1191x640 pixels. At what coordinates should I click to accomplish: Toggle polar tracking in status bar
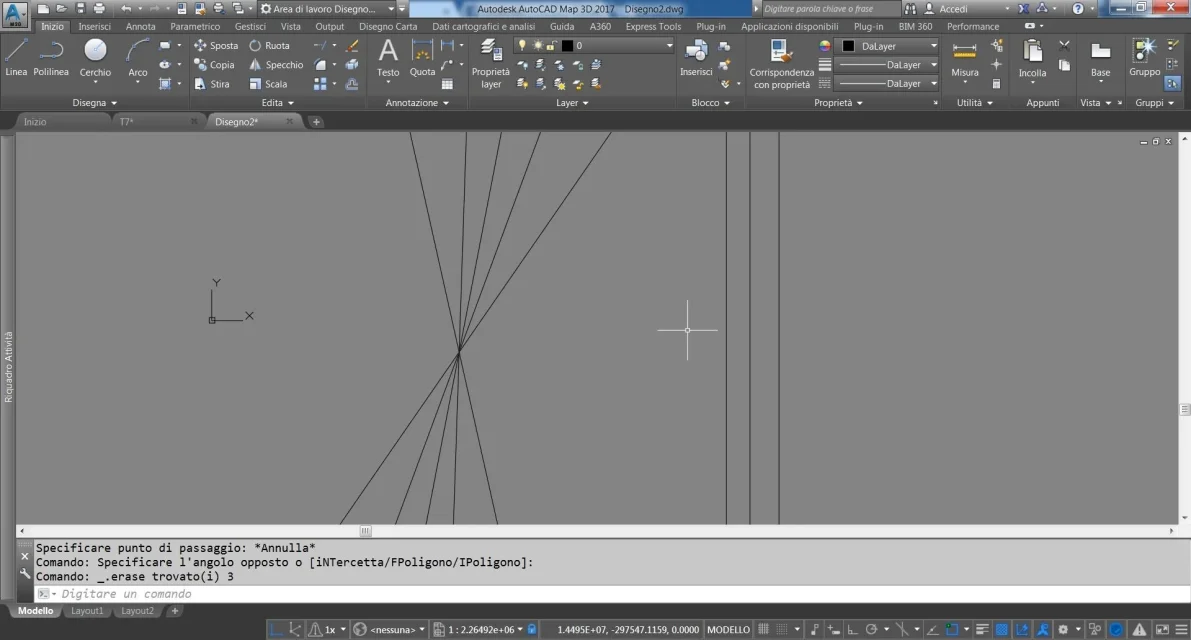[x=871, y=629]
